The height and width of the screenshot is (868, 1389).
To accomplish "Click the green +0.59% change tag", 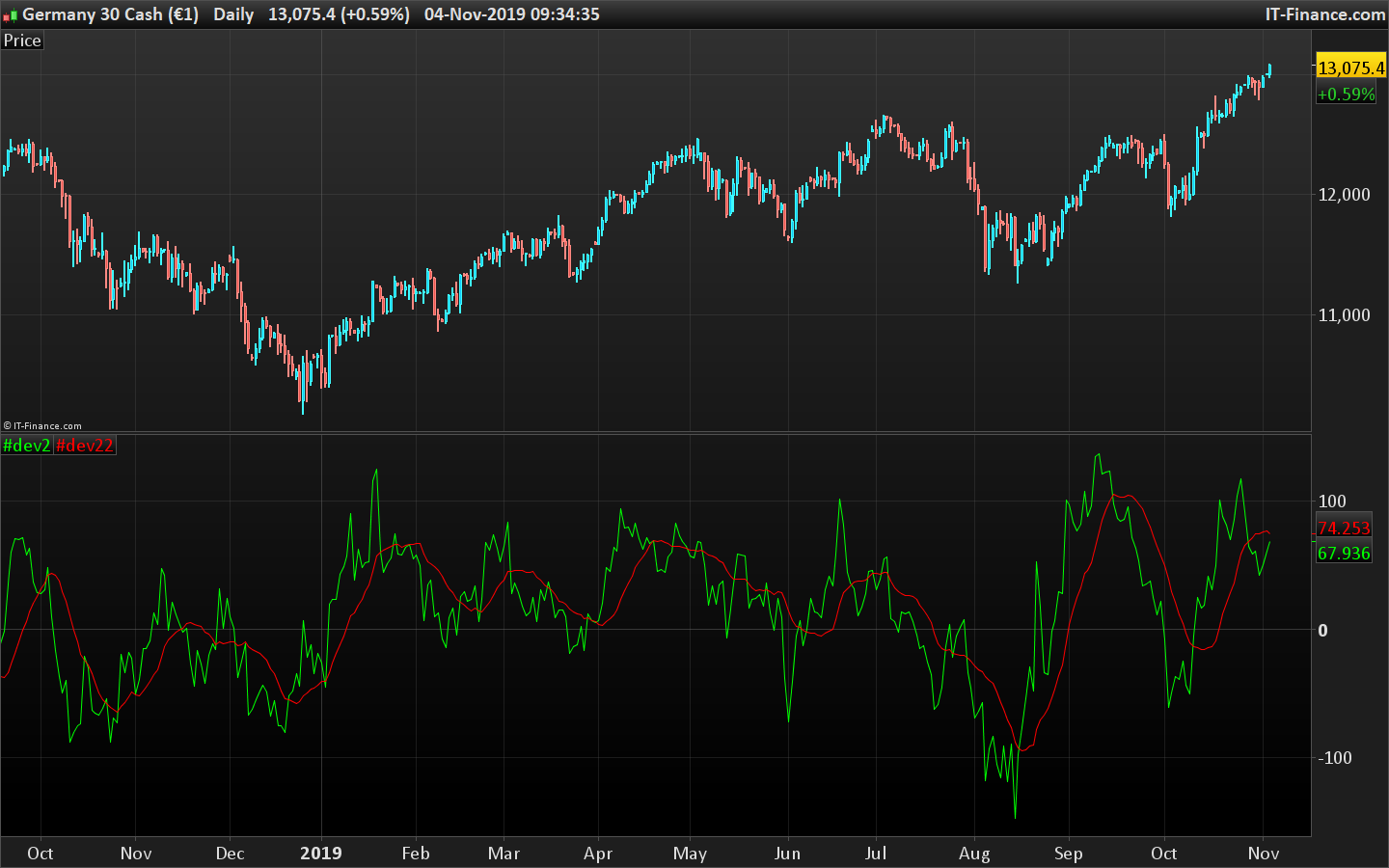I will 1346,95.
